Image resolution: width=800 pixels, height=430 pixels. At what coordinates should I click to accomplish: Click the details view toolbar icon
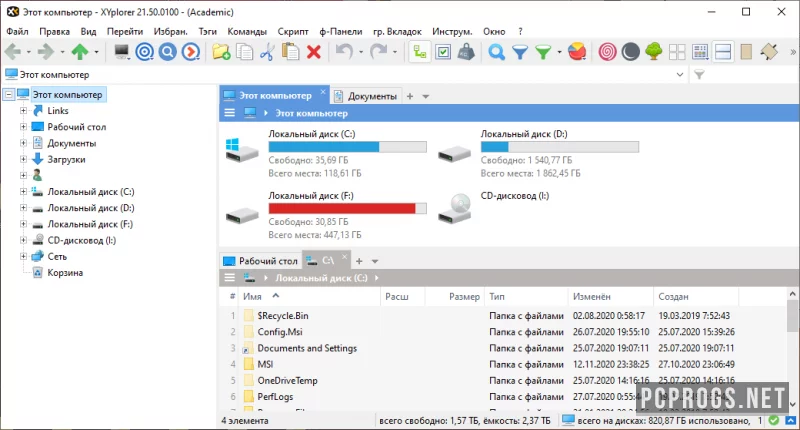pyautogui.click(x=700, y=52)
